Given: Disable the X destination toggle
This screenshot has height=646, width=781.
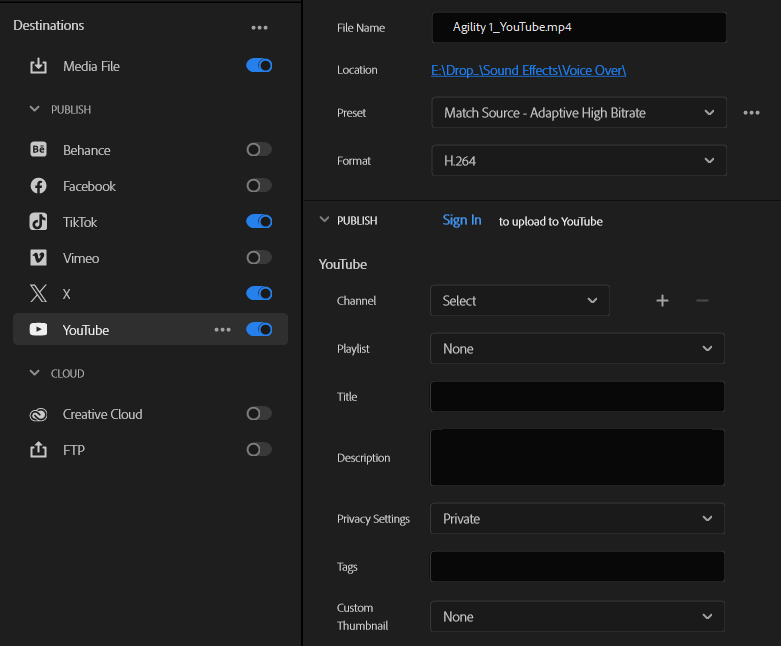Looking at the screenshot, I should click(x=259, y=293).
